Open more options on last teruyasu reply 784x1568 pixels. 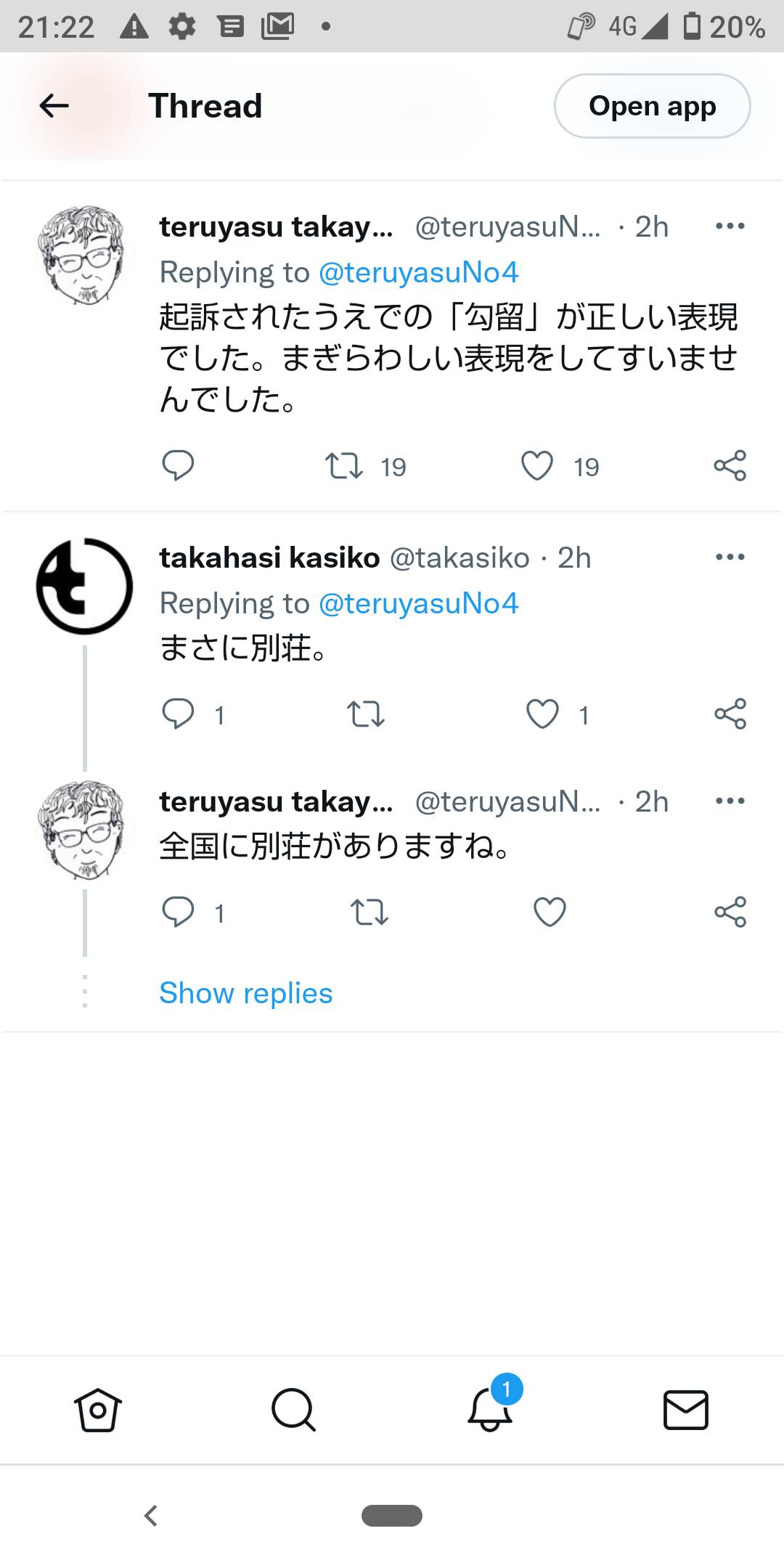pyautogui.click(x=730, y=801)
